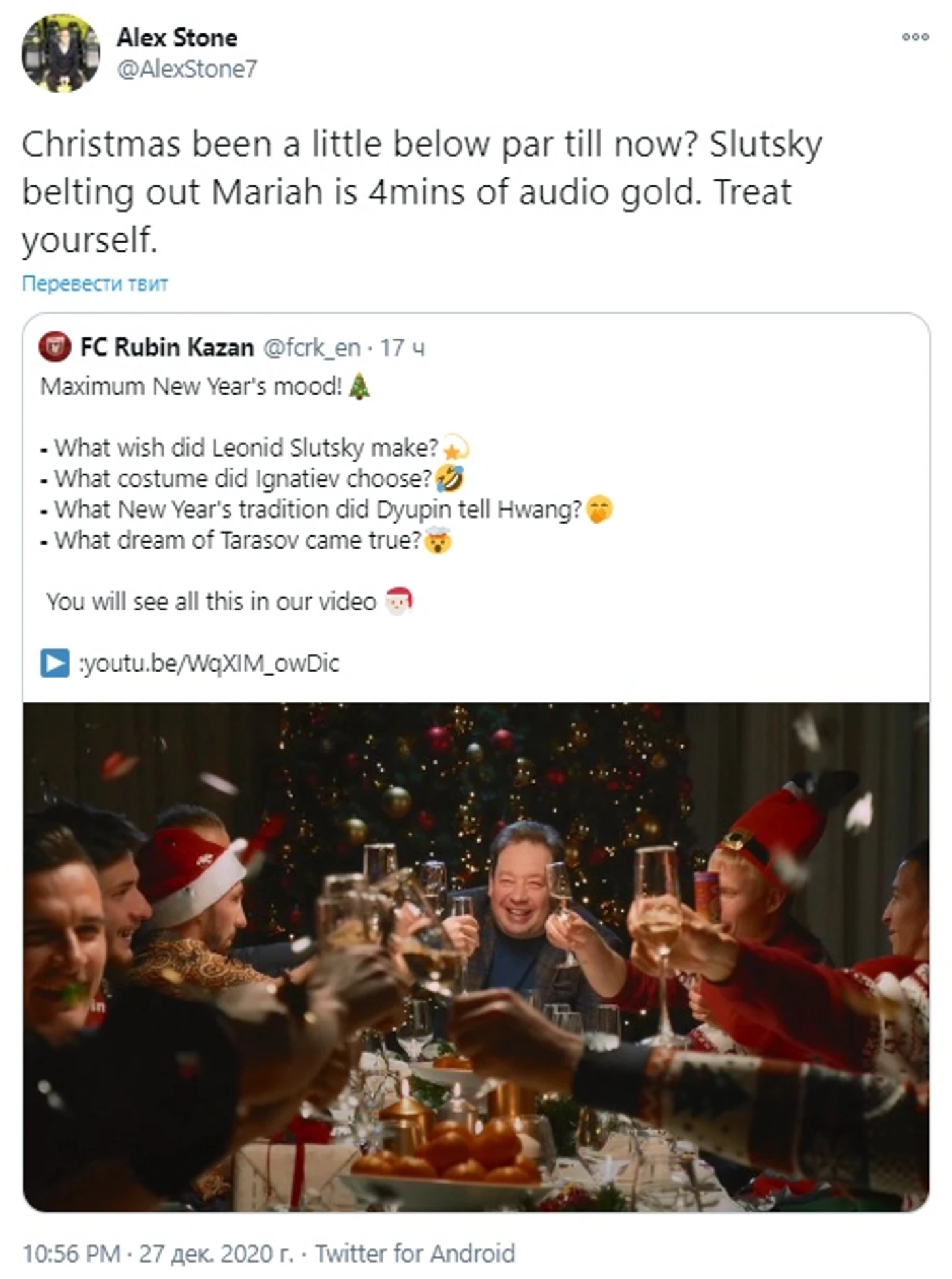Click the blue play arrow icon
Viewport: 952px width, 1279px height.
[55, 663]
